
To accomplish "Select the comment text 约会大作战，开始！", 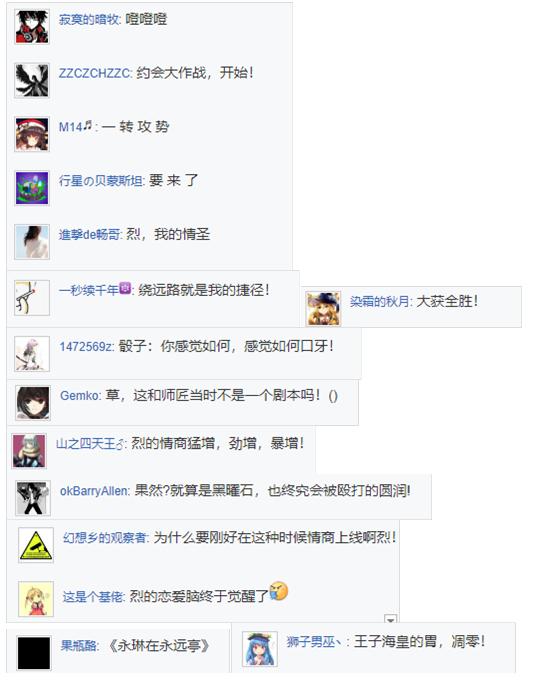I will (x=196, y=72).
